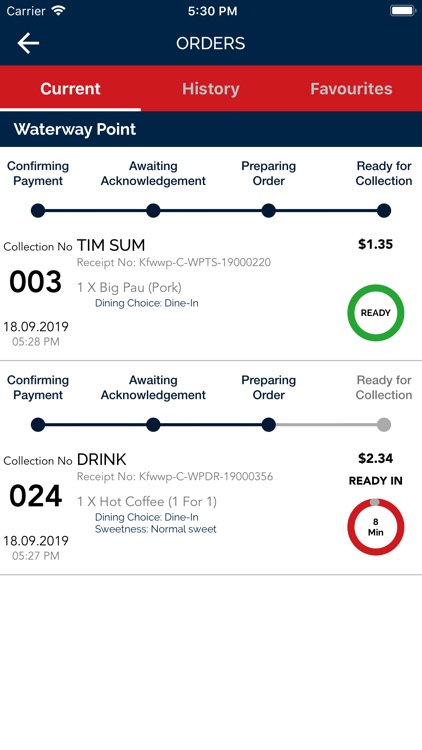Click the Preparing Order dot of DRINK order
The image size is (422, 750).
269,424
